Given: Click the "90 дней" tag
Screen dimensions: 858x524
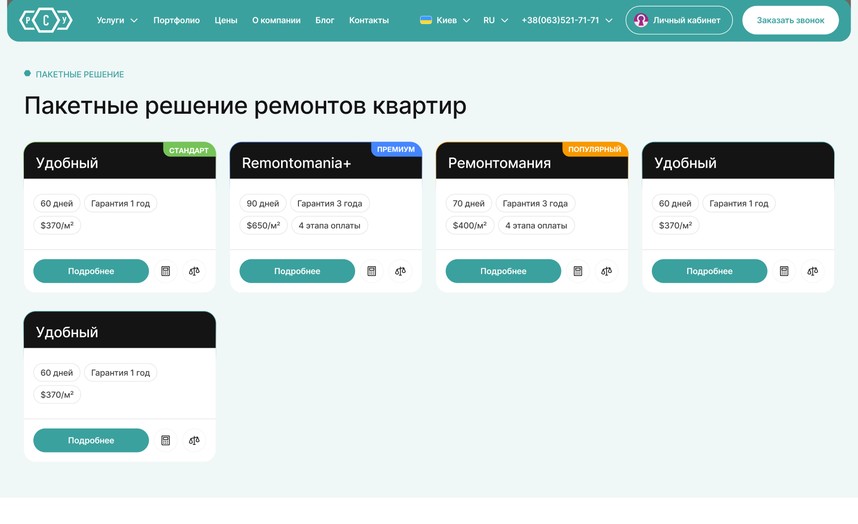Looking at the screenshot, I should 263,203.
